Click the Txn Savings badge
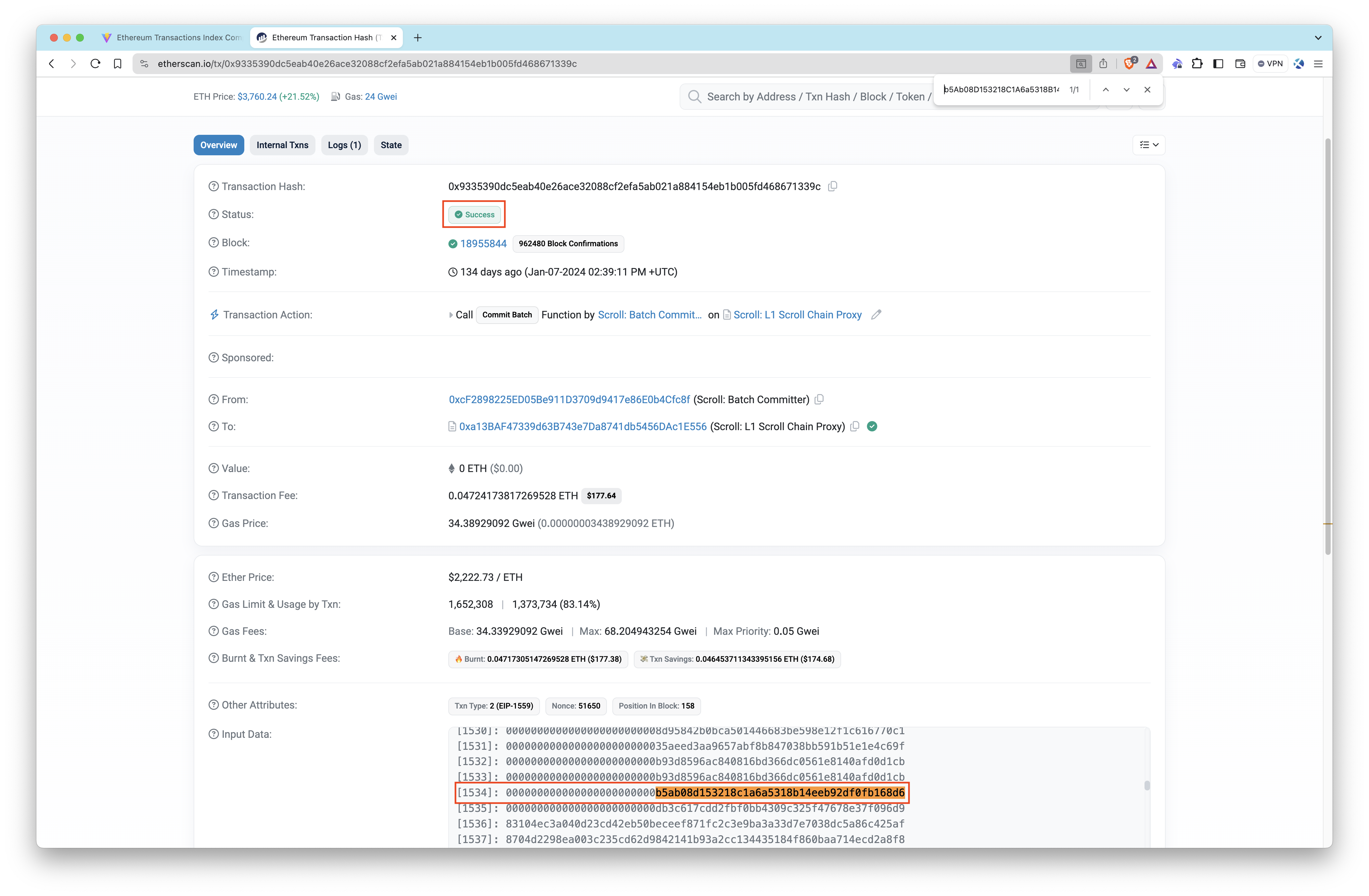Viewport: 1369px width, 896px height. [x=737, y=659]
